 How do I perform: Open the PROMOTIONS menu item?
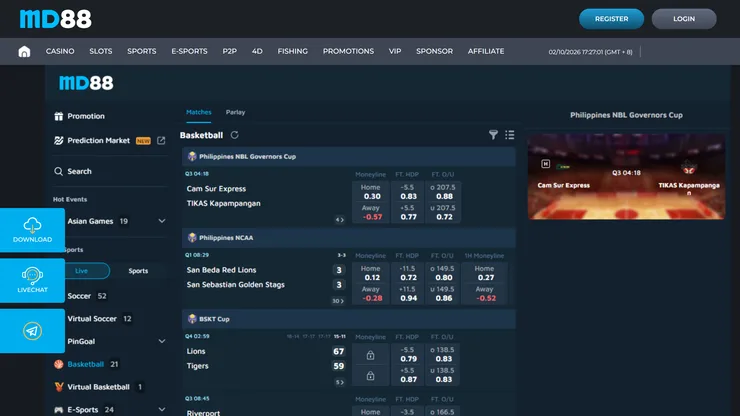(348, 51)
